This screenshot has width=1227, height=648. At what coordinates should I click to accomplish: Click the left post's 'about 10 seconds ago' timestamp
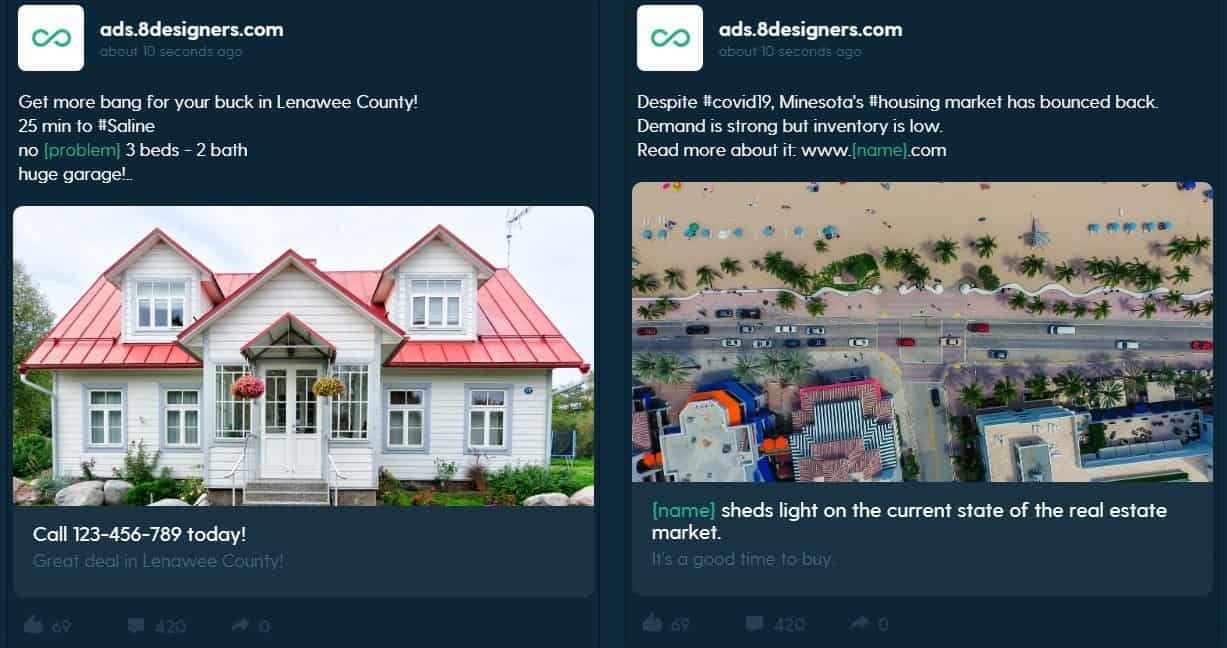[171, 52]
